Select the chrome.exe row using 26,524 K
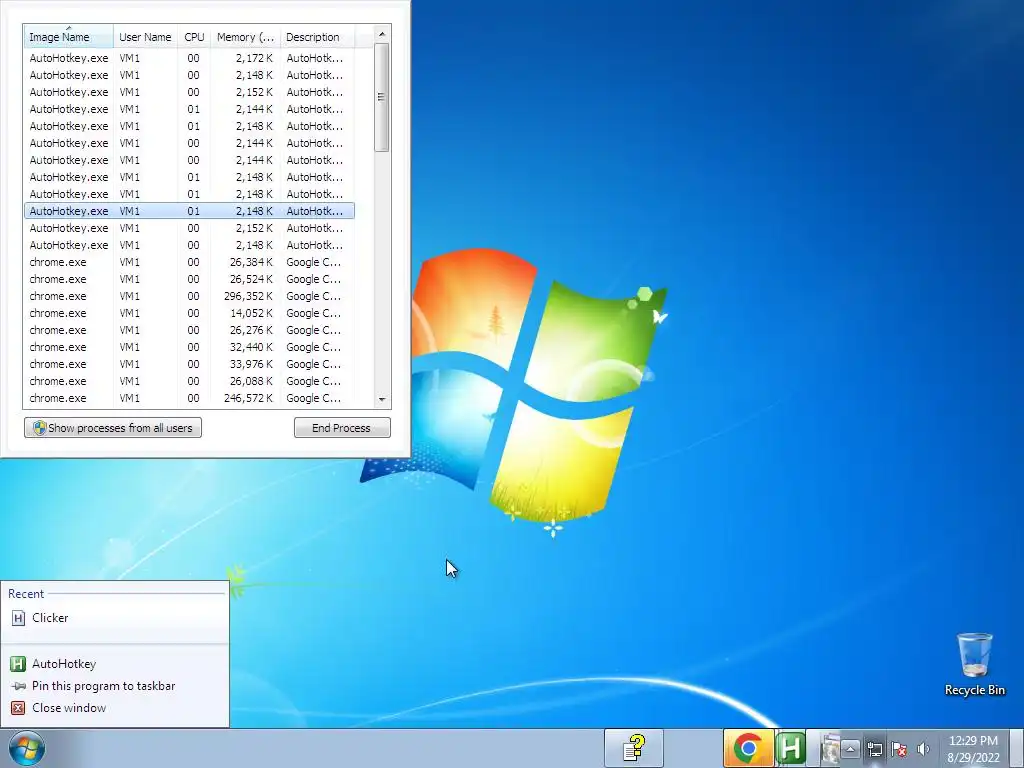This screenshot has height=768, width=1024. [x=189, y=279]
